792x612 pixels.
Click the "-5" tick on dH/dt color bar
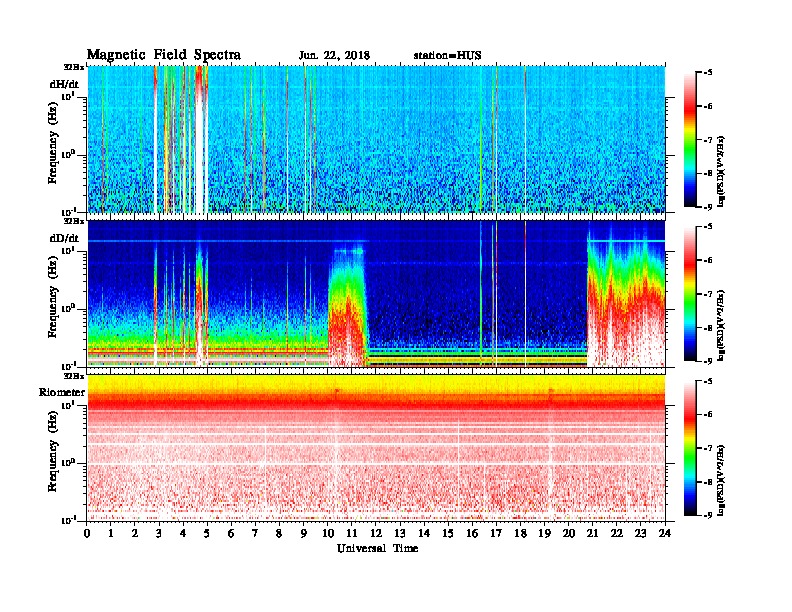708,73
